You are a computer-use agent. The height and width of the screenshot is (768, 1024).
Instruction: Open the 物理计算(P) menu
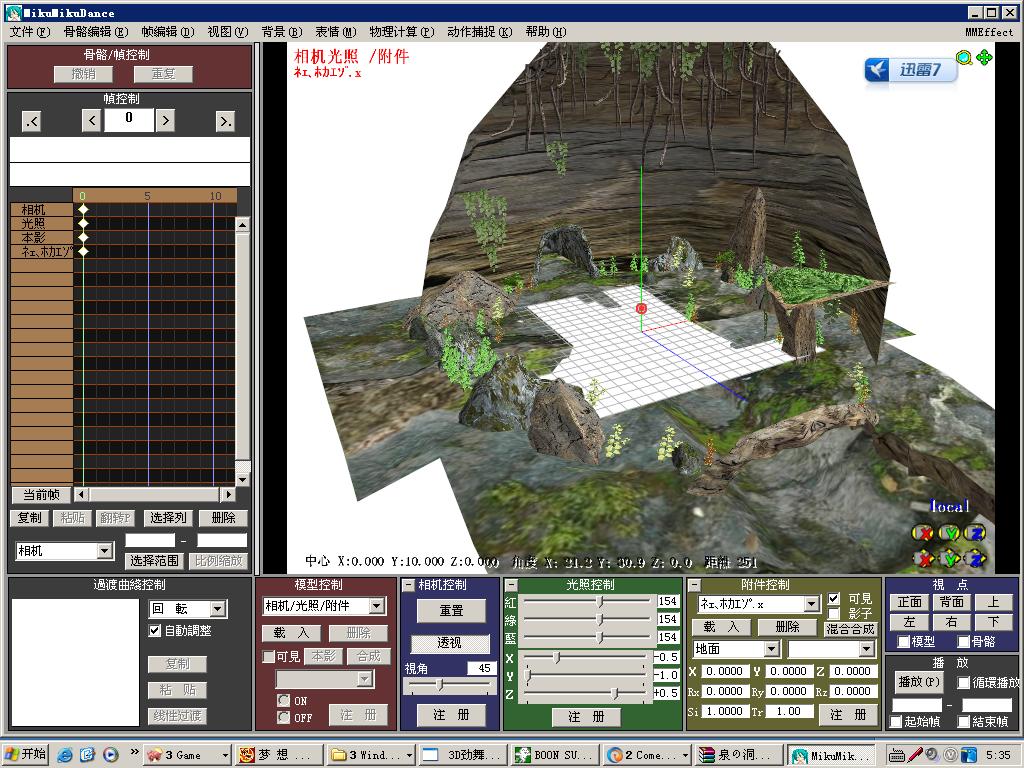tap(402, 32)
